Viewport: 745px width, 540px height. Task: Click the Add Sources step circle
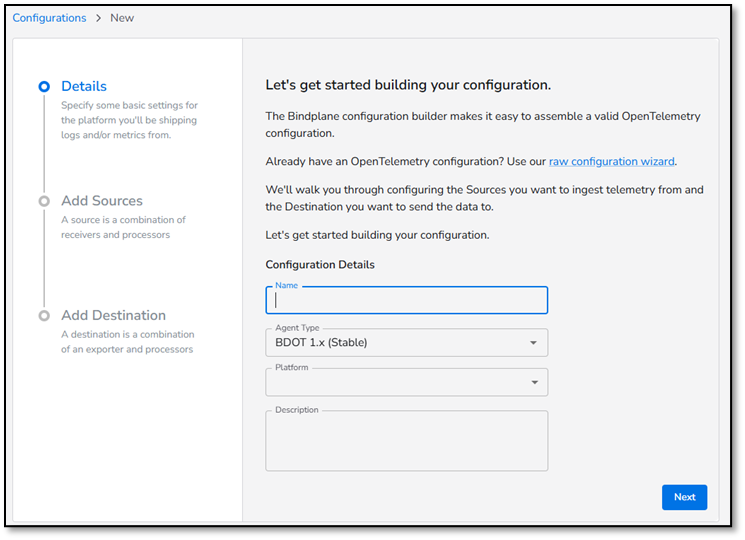click(44, 201)
